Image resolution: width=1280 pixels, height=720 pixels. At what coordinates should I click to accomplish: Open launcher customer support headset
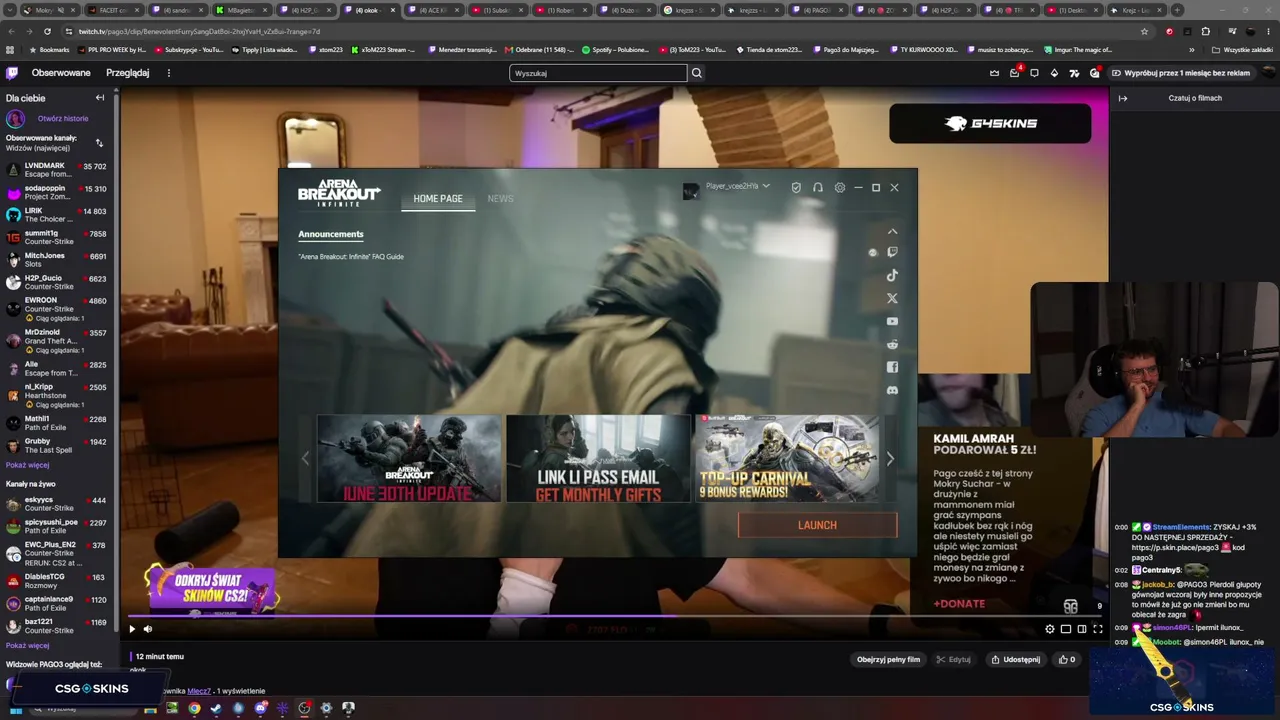click(818, 187)
